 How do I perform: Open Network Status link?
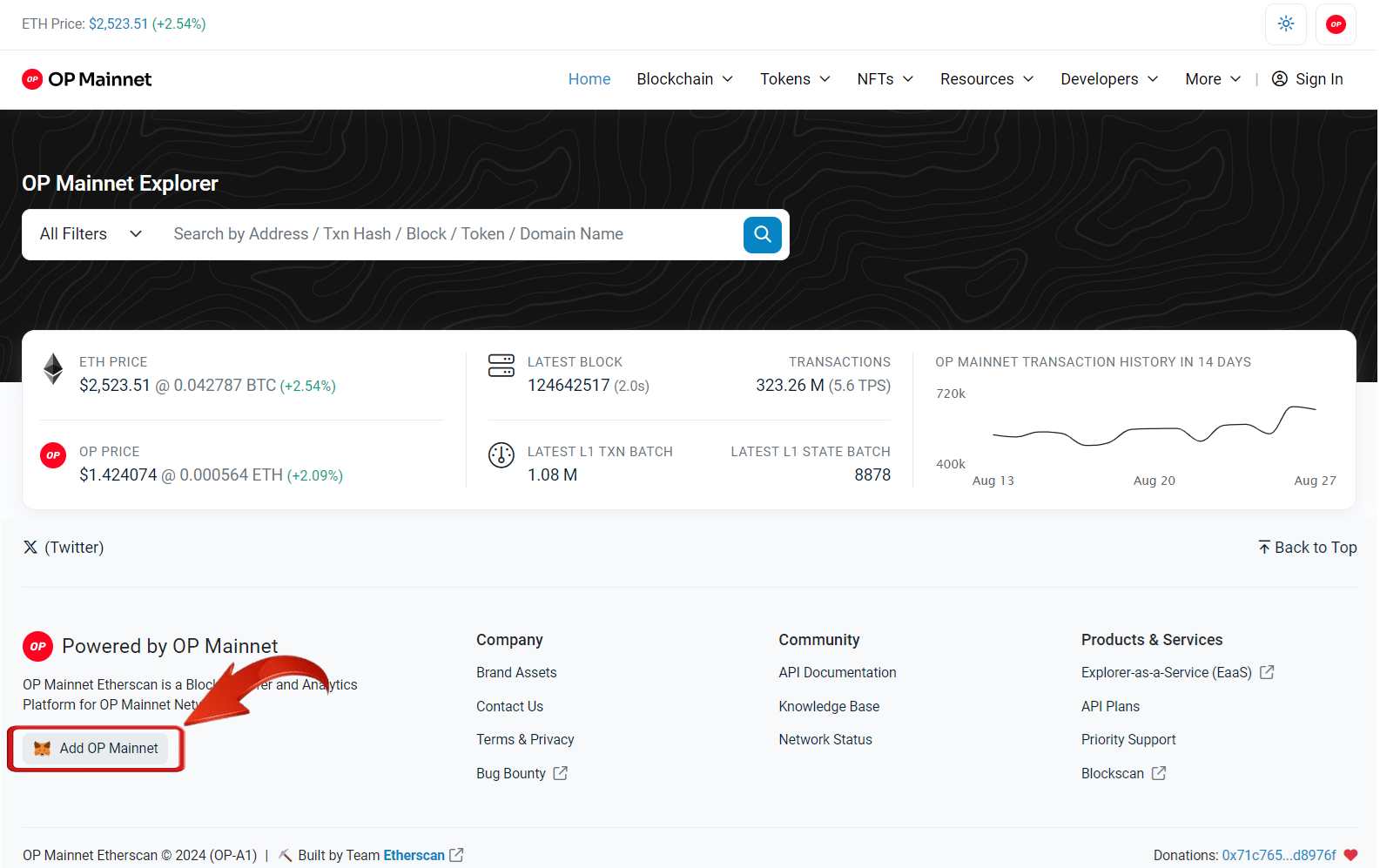(x=825, y=740)
